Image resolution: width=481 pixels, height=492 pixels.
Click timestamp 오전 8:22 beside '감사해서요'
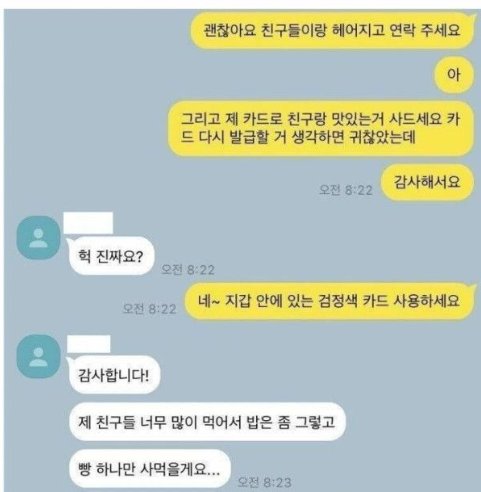click(345, 190)
